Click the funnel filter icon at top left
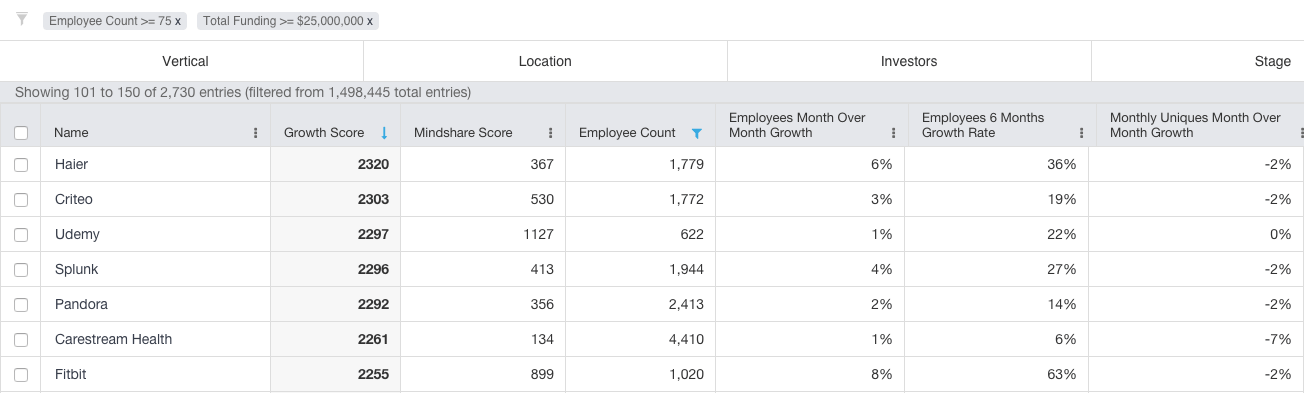The height and width of the screenshot is (393, 1304). pos(22,19)
